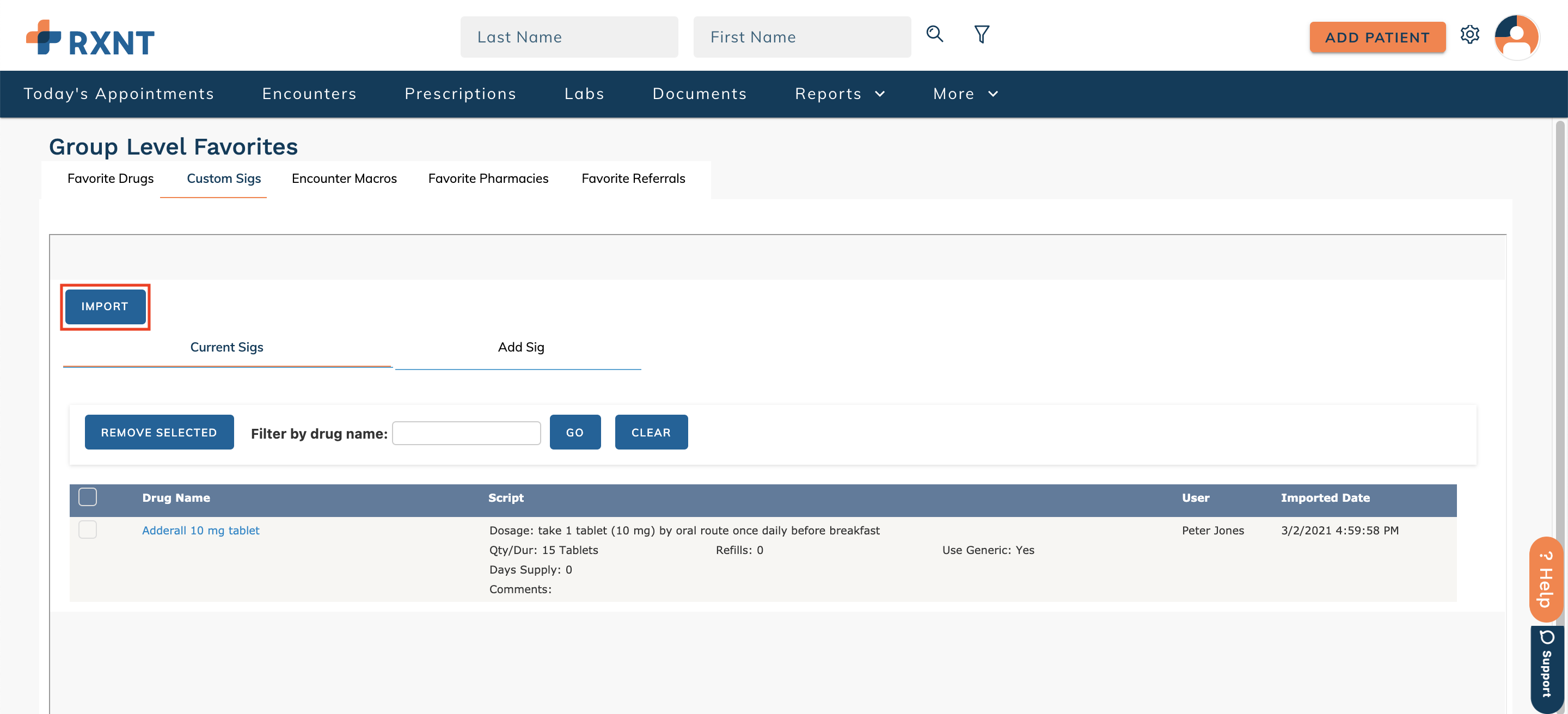Open the Add Sig tab
Image resolution: width=1568 pixels, height=714 pixels.
[x=520, y=347]
